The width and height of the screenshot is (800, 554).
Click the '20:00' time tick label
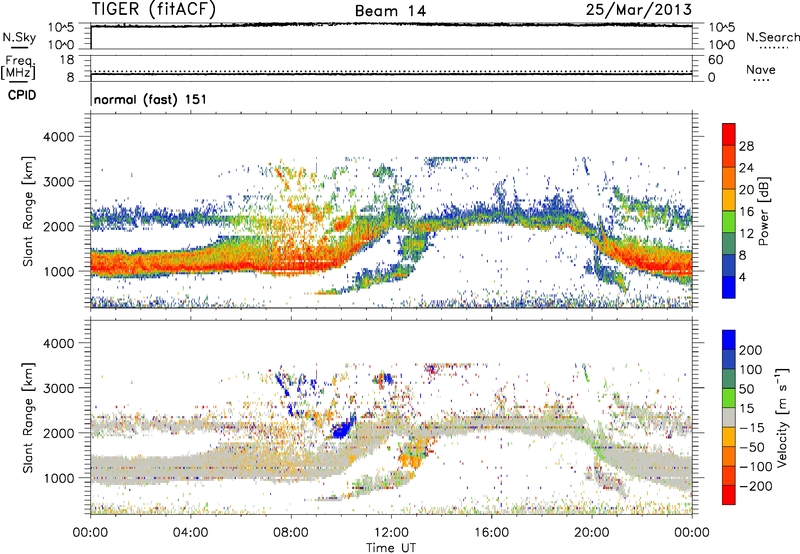pyautogui.click(x=592, y=533)
